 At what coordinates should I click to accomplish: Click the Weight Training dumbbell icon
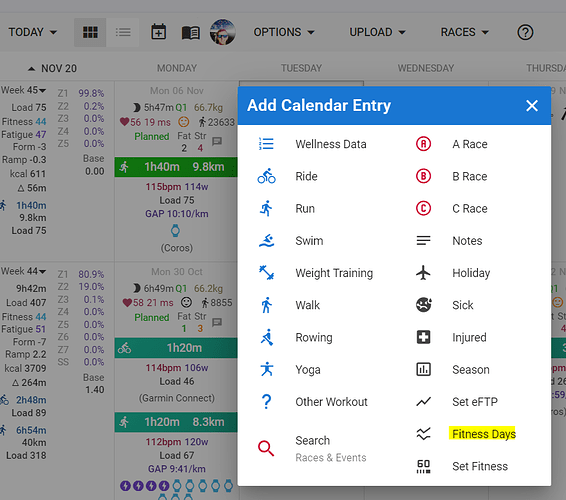pyautogui.click(x=266, y=273)
